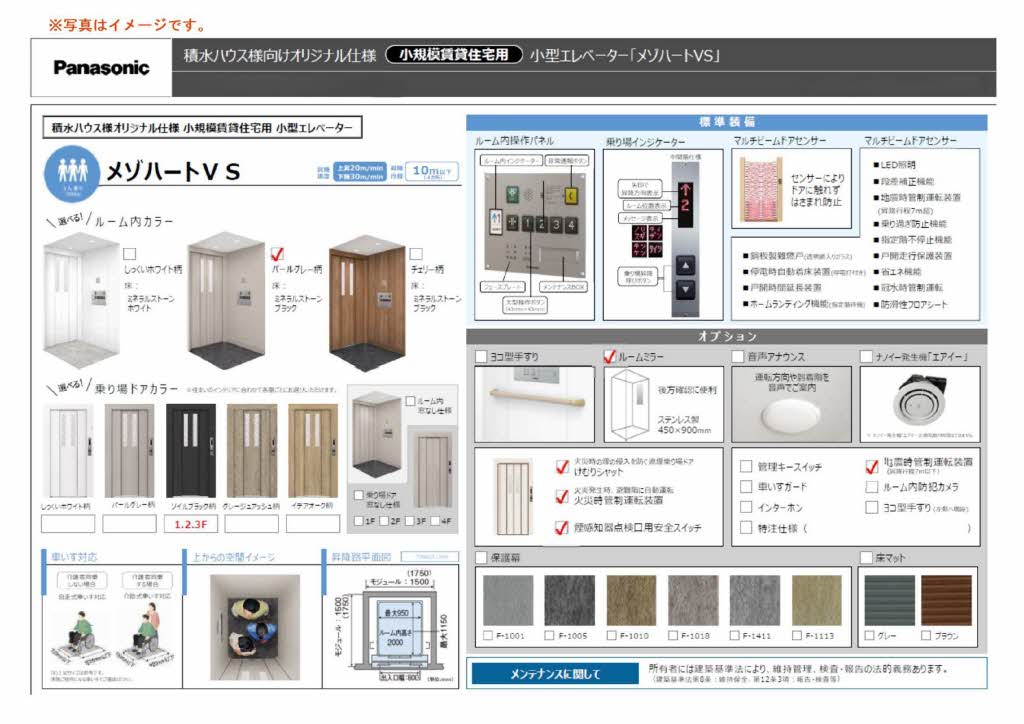Click the グレージュアッシュ柄 door thumbnail
The height and width of the screenshot is (724, 1024).
tap(251, 450)
